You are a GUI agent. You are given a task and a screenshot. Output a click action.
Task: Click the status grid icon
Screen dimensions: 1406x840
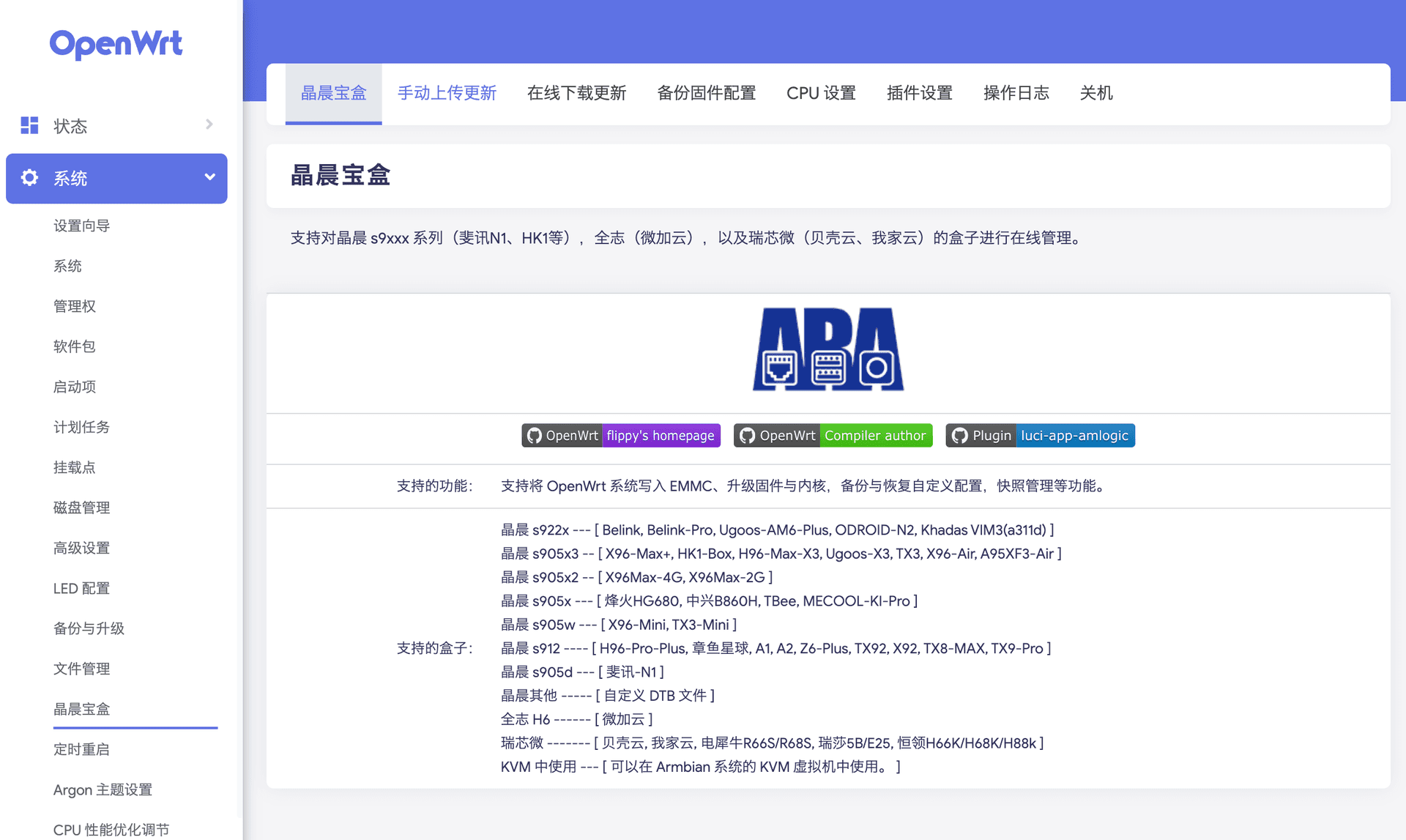pos(29,125)
